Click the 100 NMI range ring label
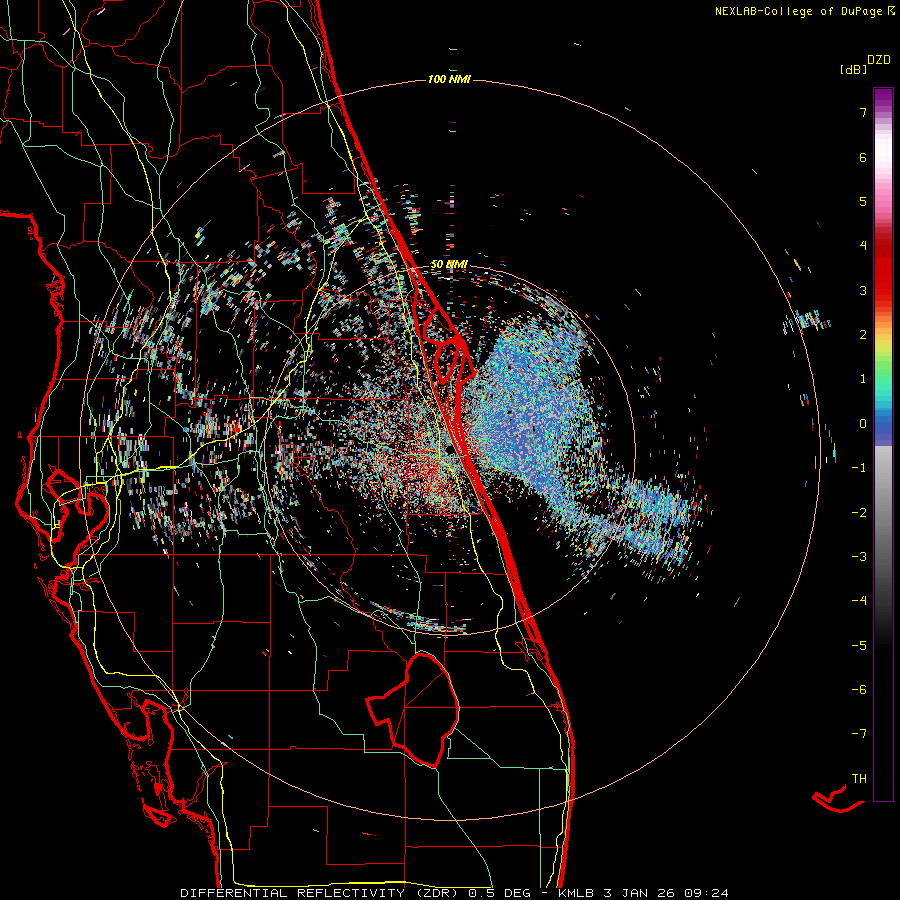The height and width of the screenshot is (900, 900). tap(449, 79)
